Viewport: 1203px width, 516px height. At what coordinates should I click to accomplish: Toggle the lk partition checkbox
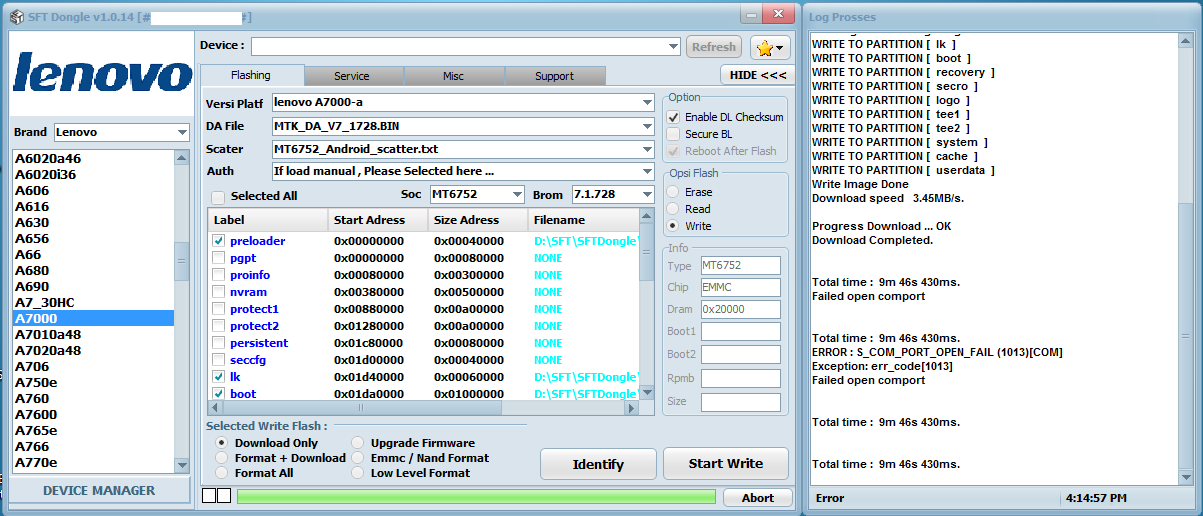[218, 377]
